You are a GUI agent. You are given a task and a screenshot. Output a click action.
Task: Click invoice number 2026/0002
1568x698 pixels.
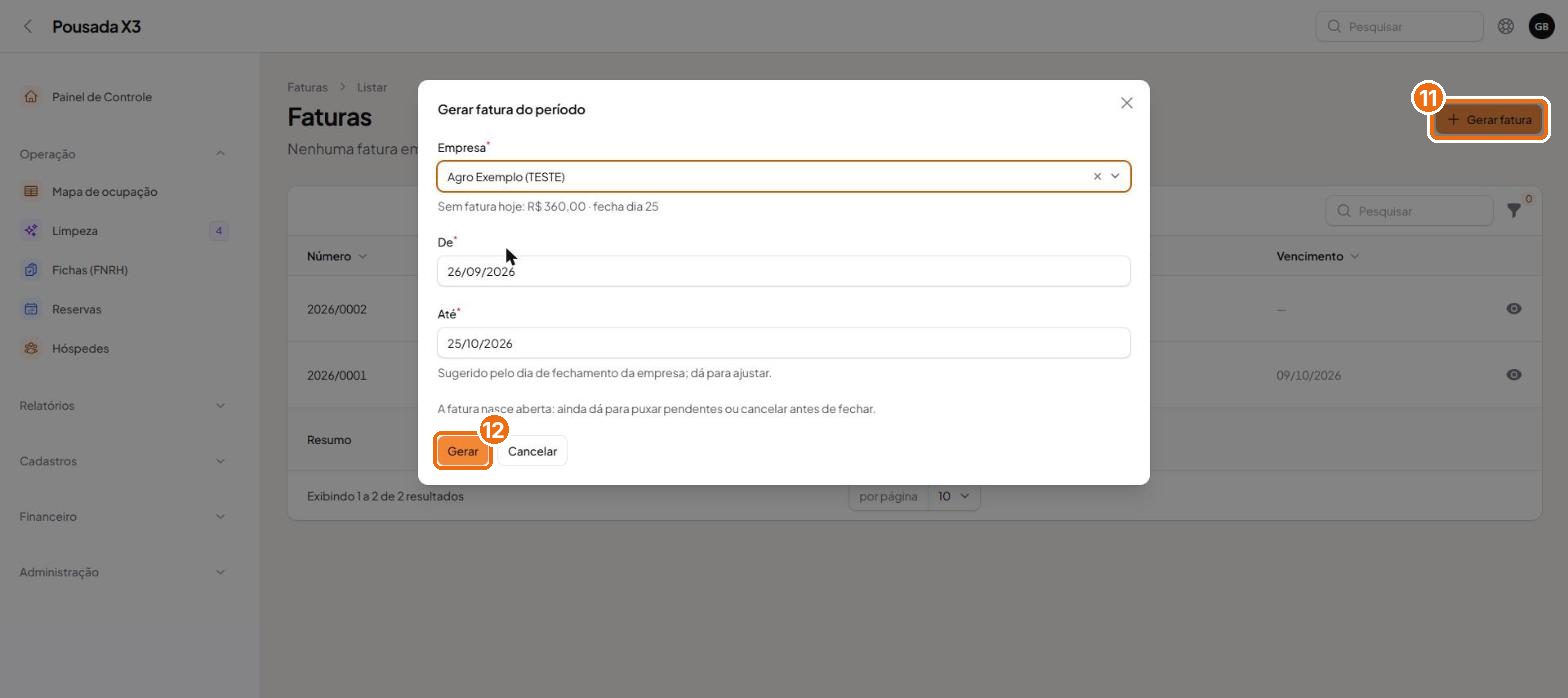337,309
